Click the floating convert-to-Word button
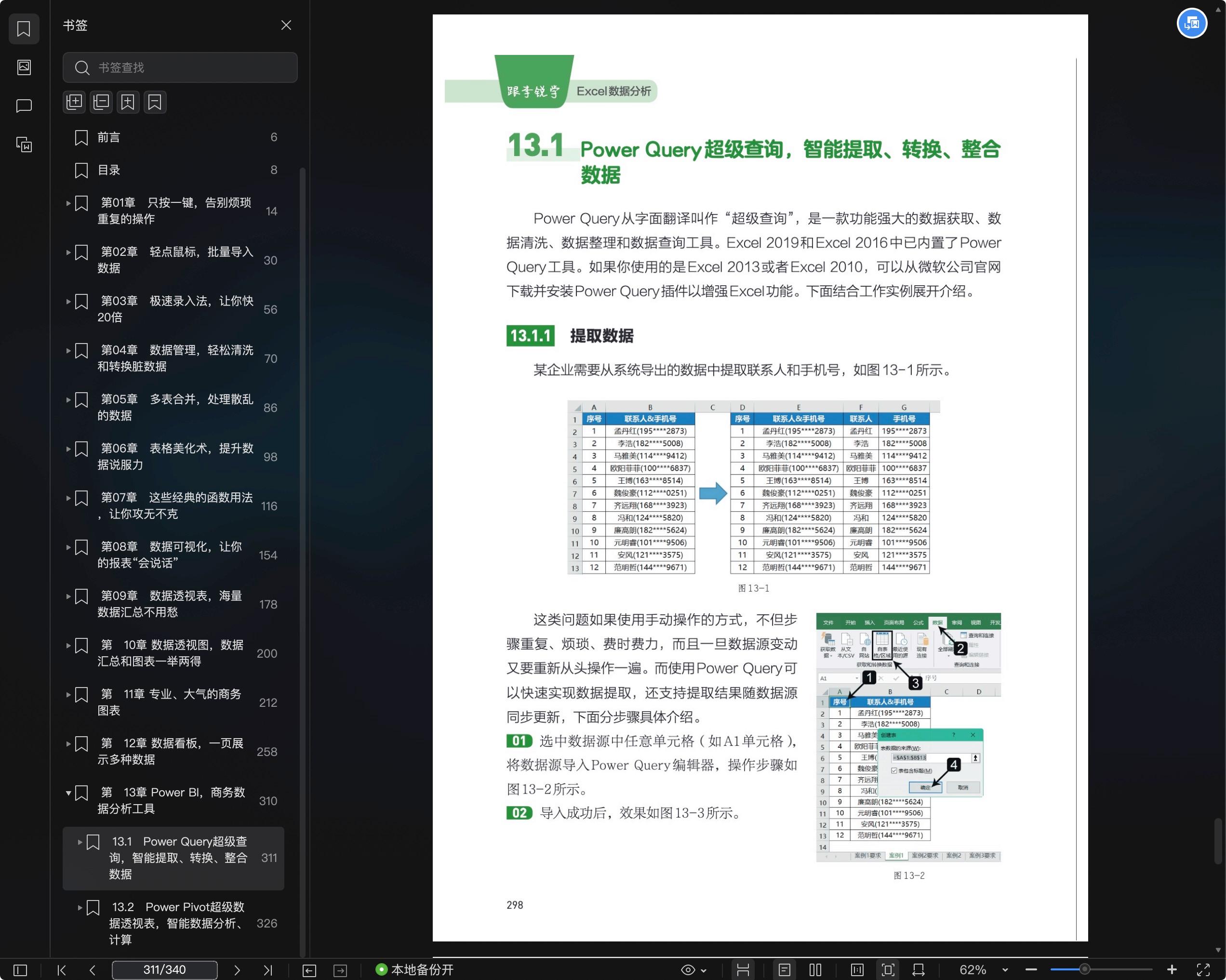This screenshot has height=980, width=1226. [1192, 23]
